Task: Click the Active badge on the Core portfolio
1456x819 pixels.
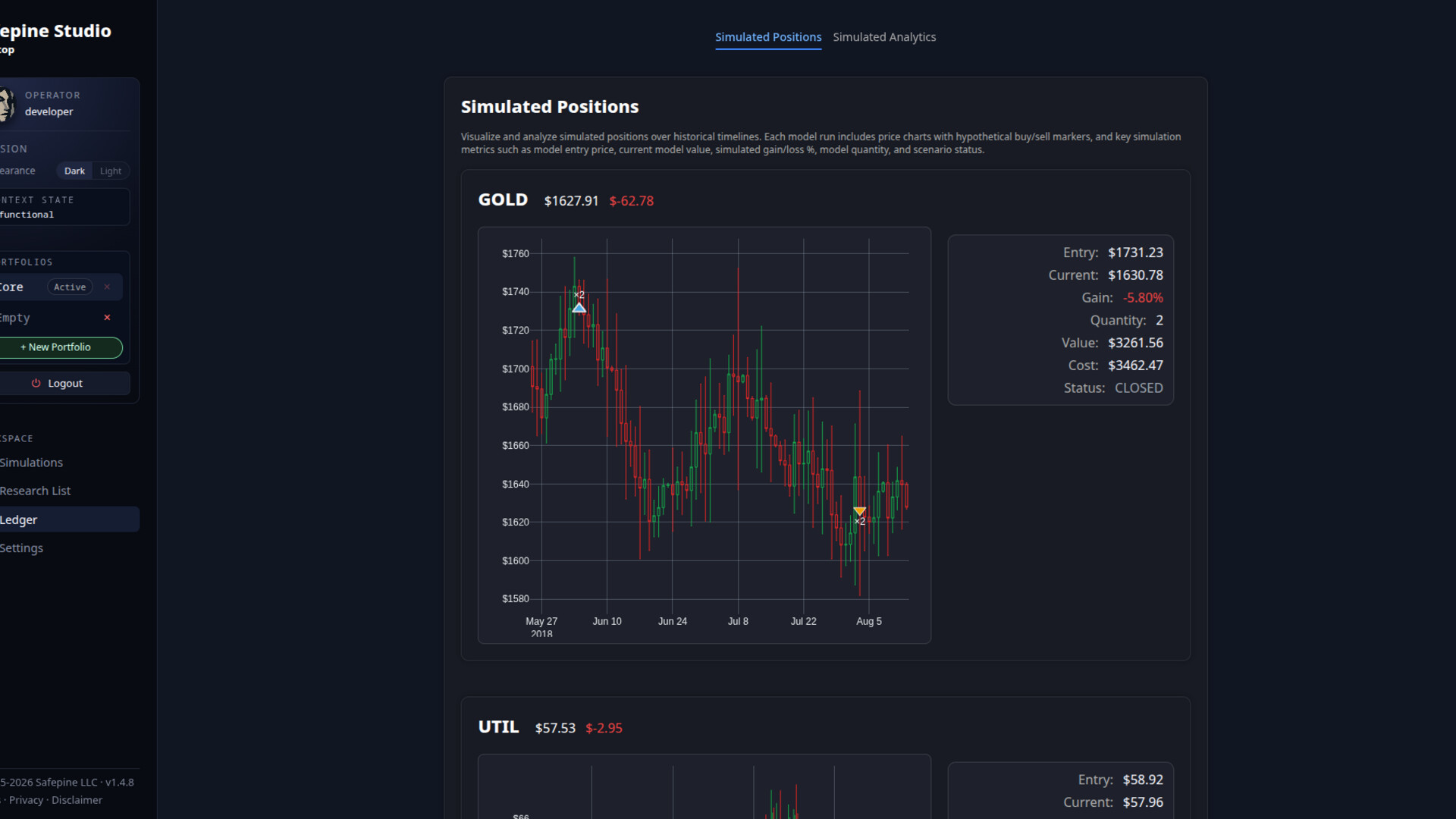Action: (70, 287)
